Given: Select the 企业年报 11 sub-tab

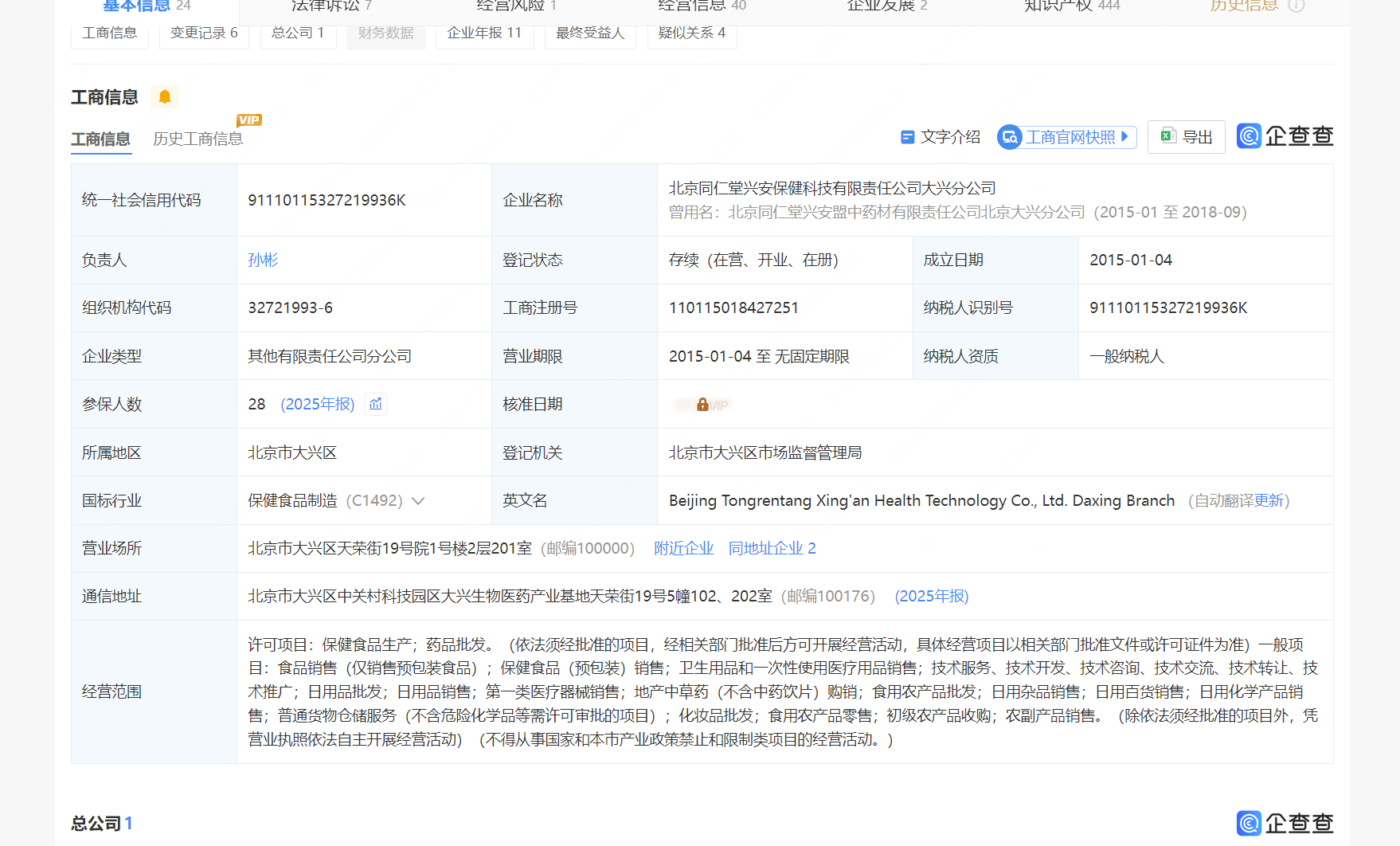Looking at the screenshot, I should pos(484,33).
